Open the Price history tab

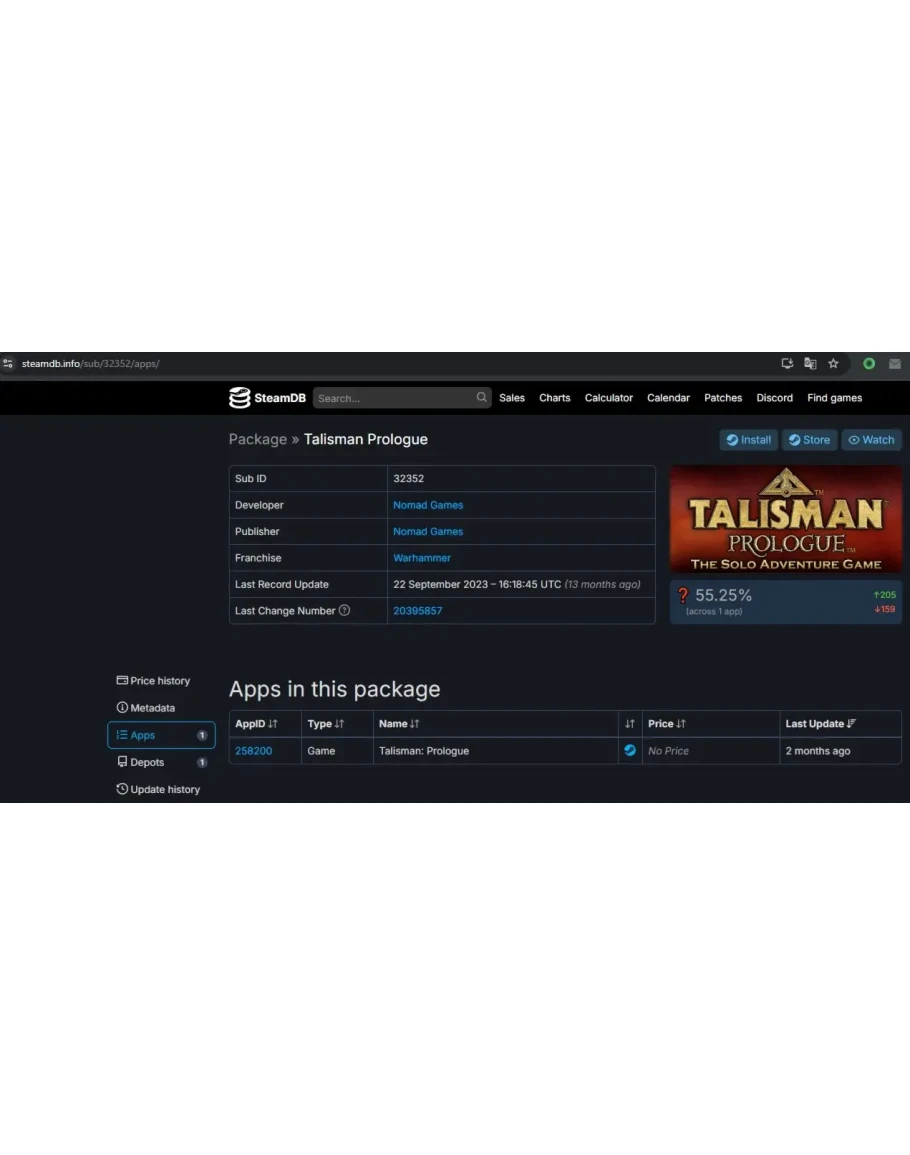153,681
